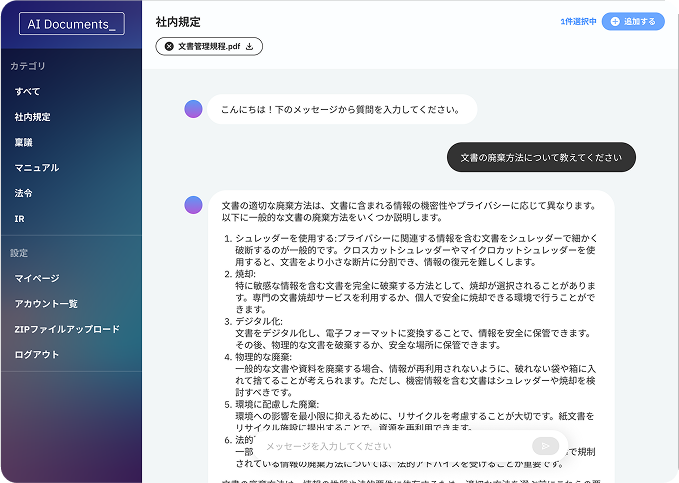Select the 社内規定 category
The width and height of the screenshot is (679, 483).
[x=32, y=117]
